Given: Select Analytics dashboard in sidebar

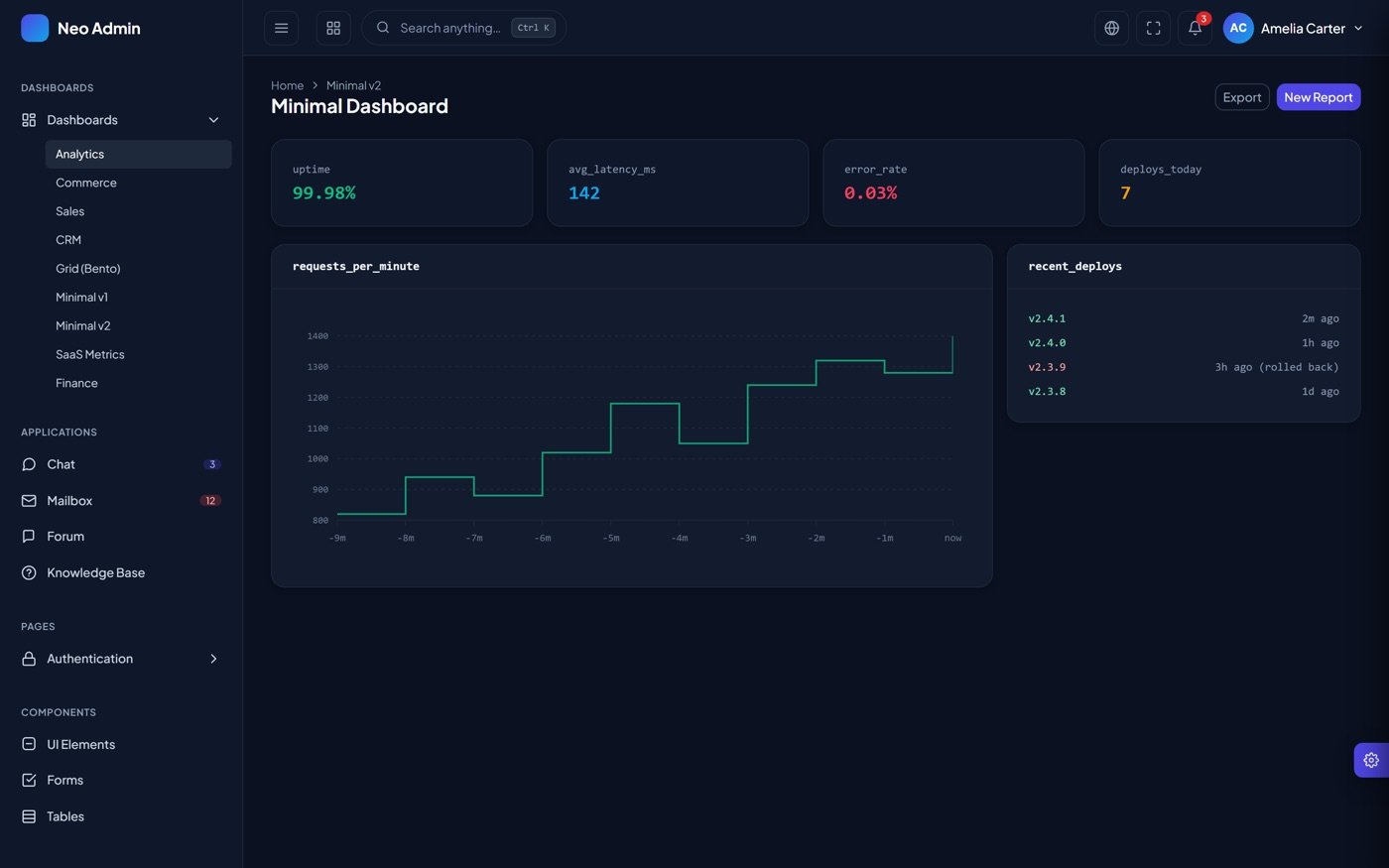Looking at the screenshot, I should 138,154.
